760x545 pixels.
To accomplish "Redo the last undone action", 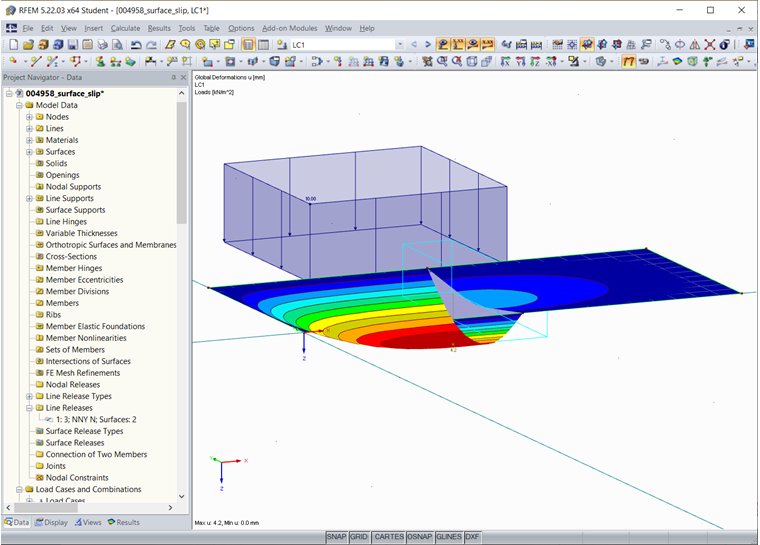I will click(x=152, y=45).
